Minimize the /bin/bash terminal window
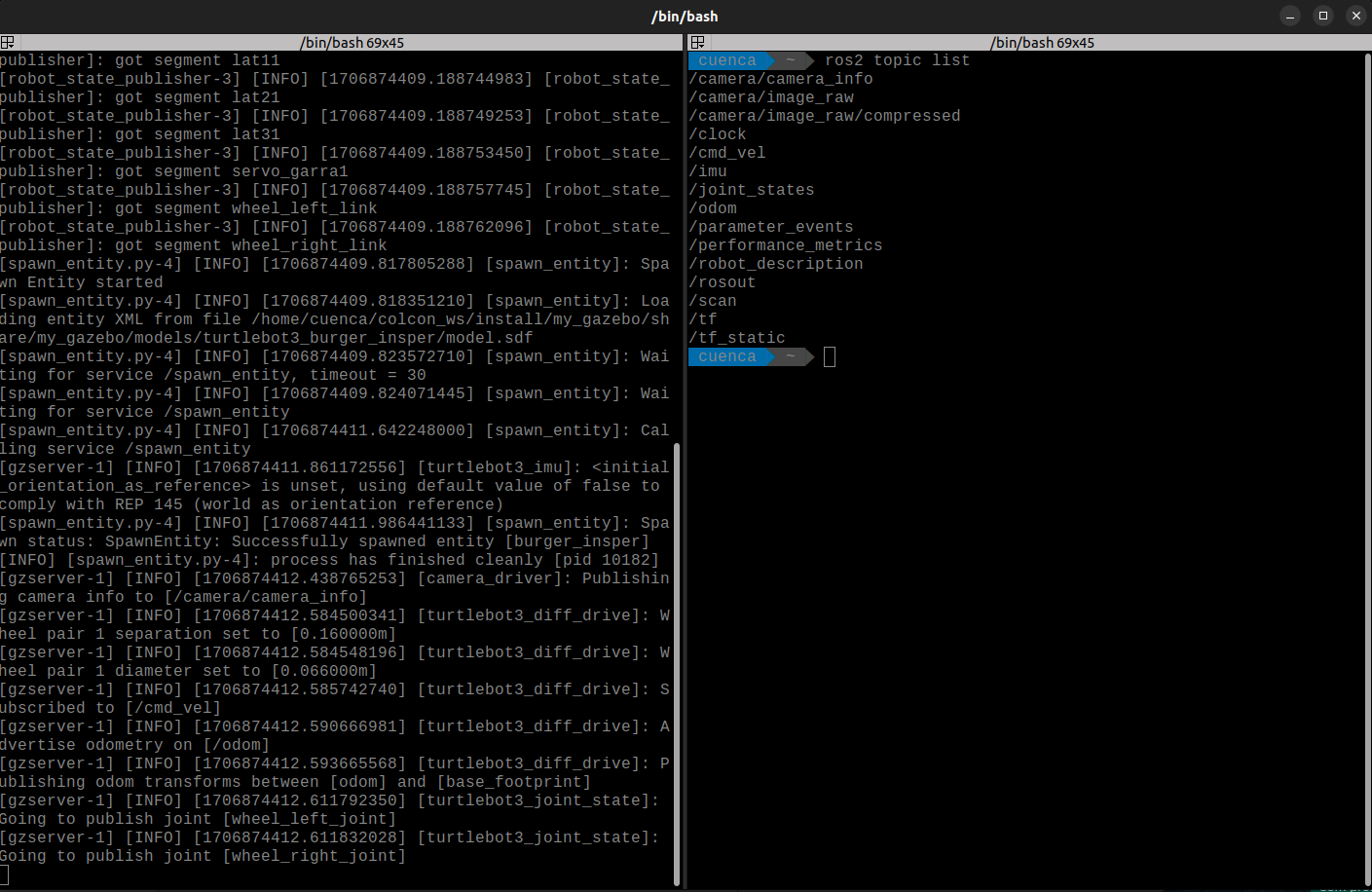The image size is (1372, 892). click(x=1290, y=16)
